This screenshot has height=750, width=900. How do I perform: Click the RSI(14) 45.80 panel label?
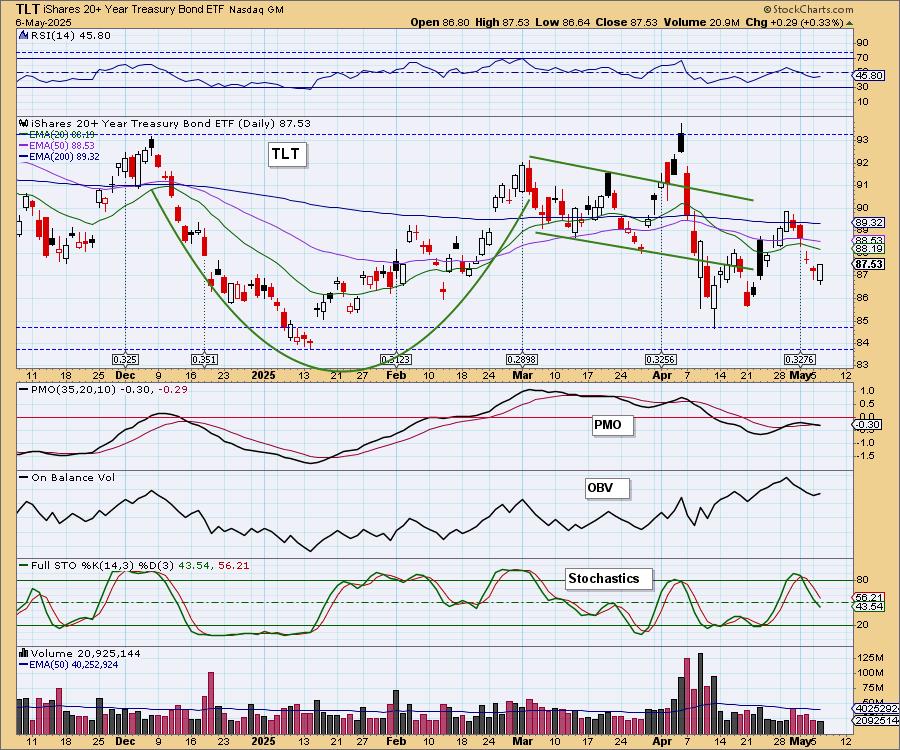pyautogui.click(x=69, y=35)
